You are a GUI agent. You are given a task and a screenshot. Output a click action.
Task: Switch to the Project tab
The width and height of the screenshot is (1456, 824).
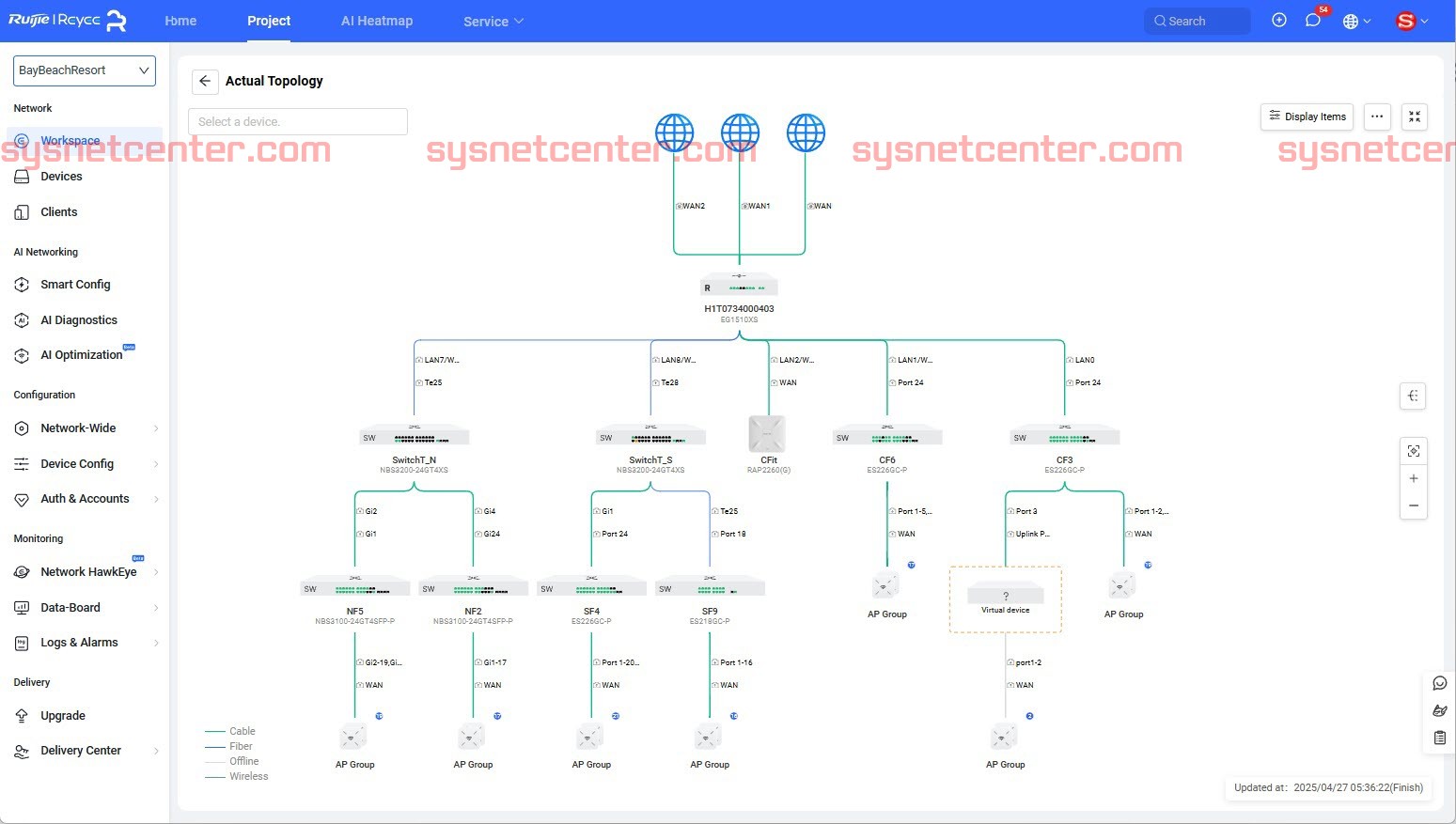click(269, 21)
